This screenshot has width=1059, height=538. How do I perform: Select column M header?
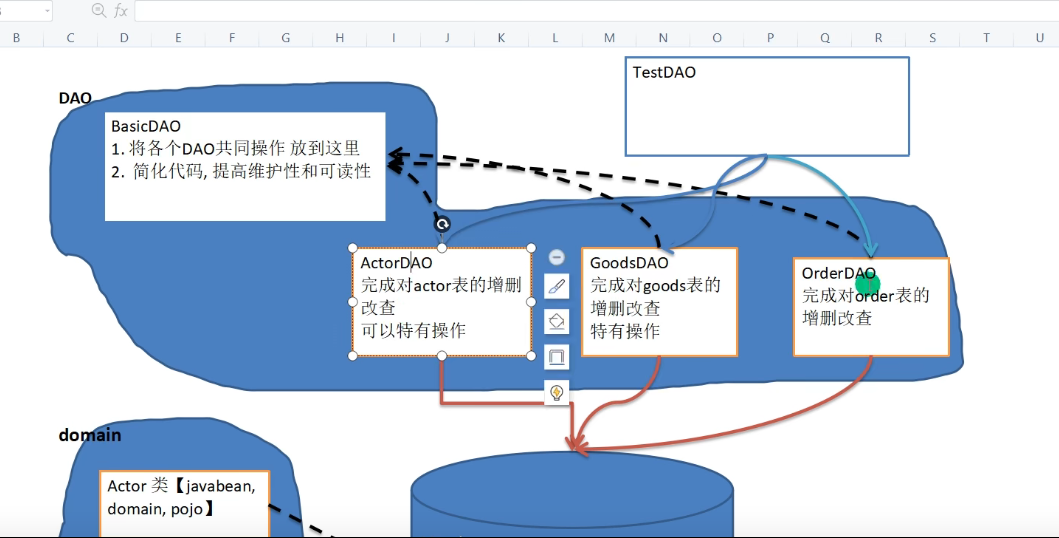pos(609,38)
